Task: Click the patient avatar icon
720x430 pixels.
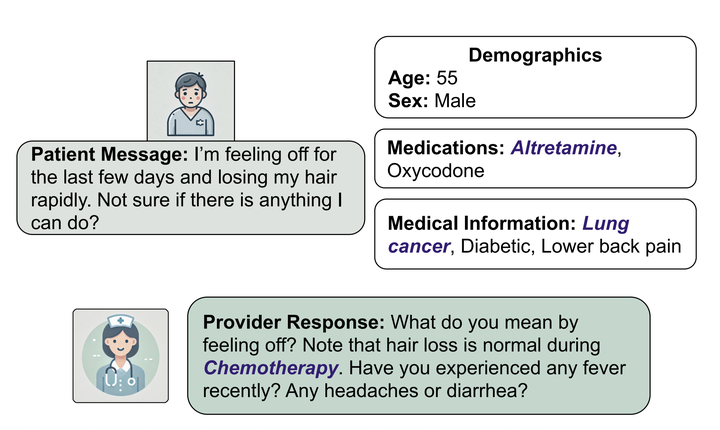Action: click(x=191, y=101)
